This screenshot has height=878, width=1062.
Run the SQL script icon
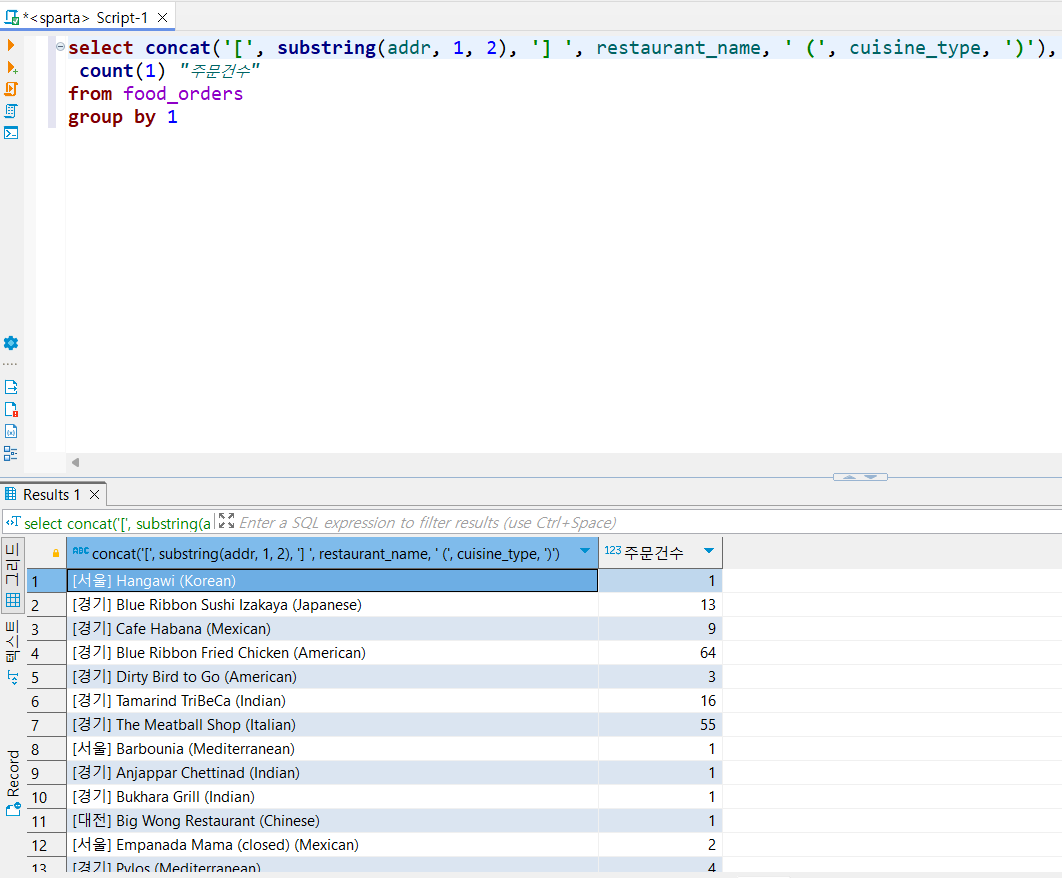click(x=11, y=89)
